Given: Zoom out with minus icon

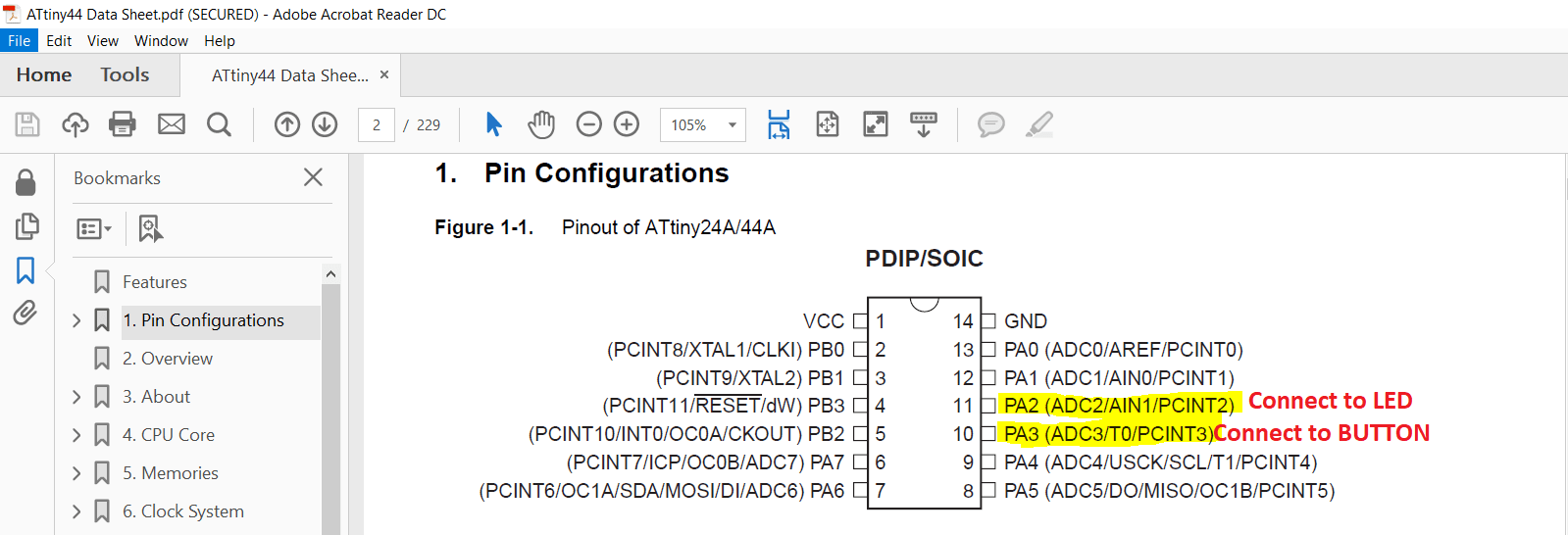Looking at the screenshot, I should pyautogui.click(x=588, y=124).
